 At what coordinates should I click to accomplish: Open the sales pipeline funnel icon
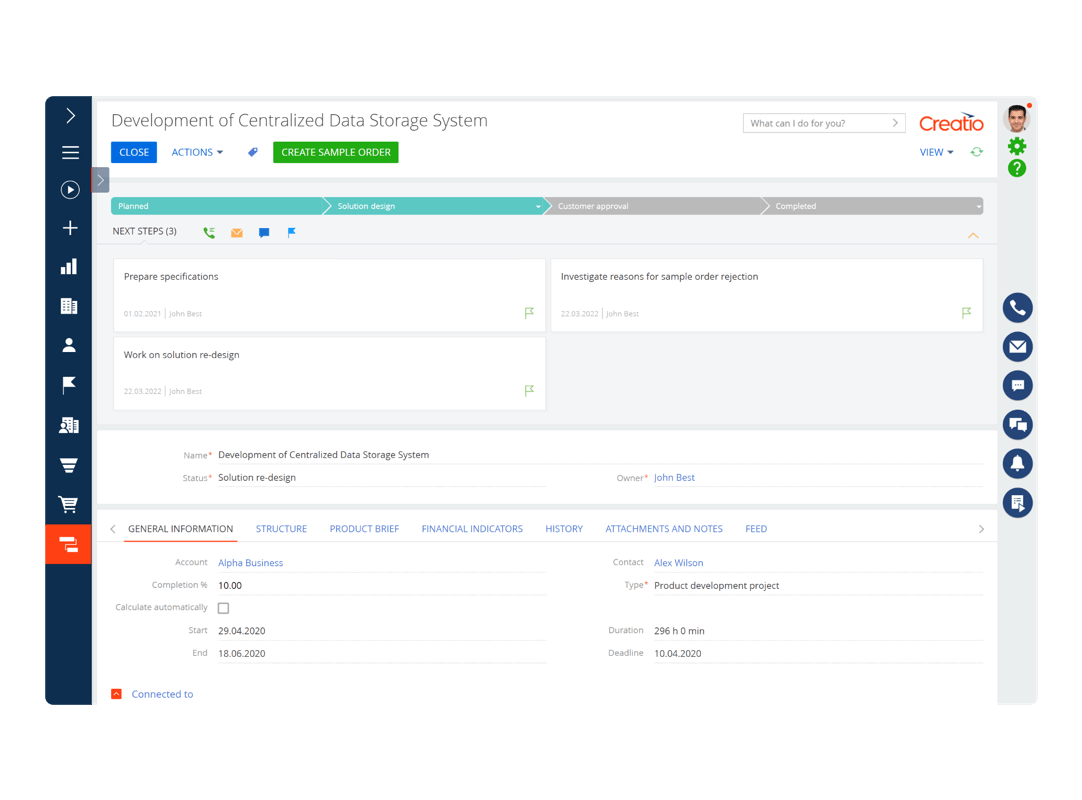click(x=69, y=465)
